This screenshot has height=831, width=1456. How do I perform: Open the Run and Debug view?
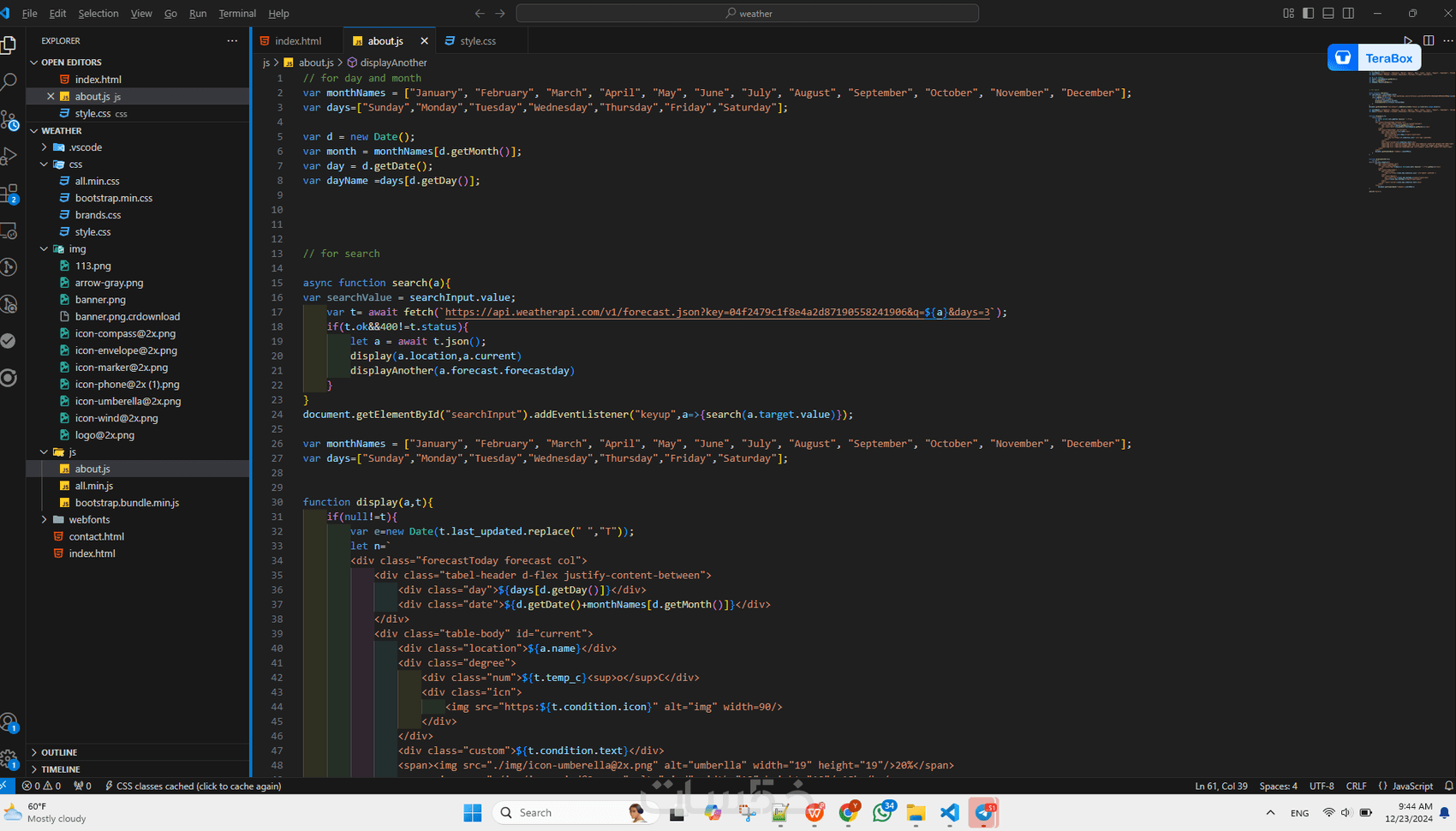pos(10,155)
